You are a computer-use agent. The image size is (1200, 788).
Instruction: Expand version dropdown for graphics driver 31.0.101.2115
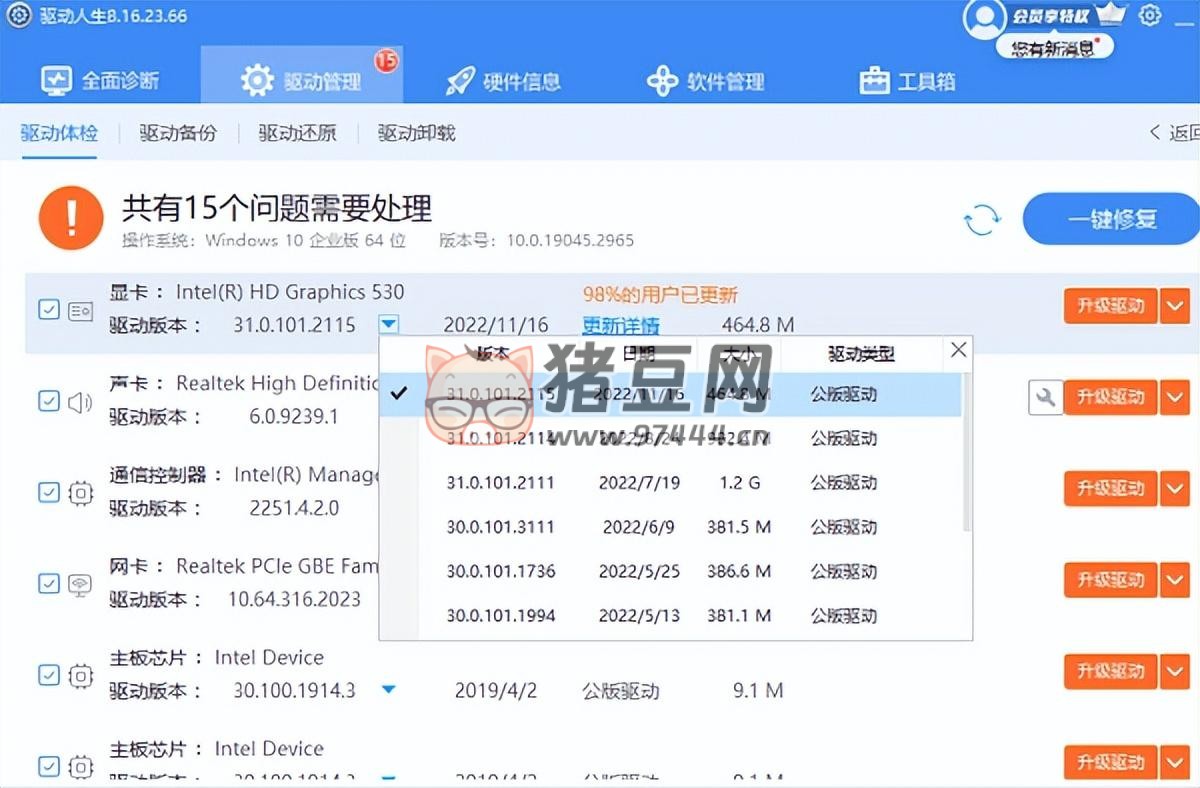pyautogui.click(x=389, y=324)
